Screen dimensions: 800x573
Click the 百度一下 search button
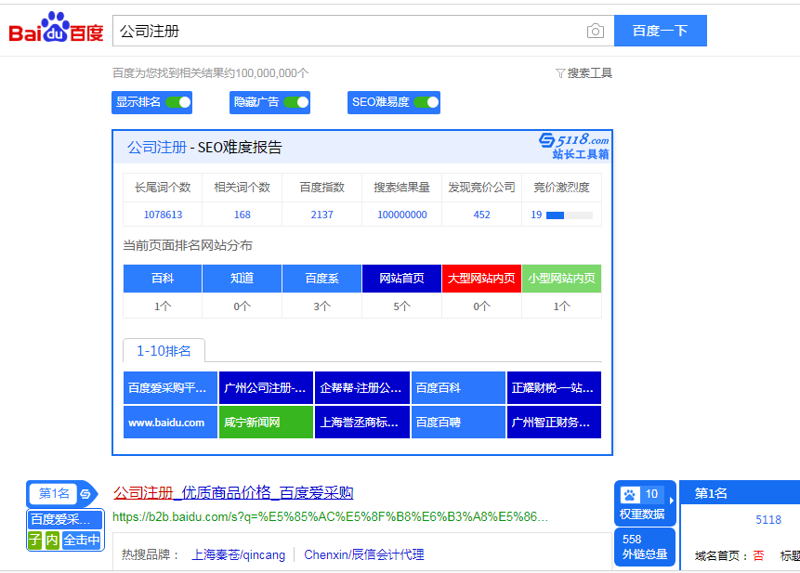[x=660, y=31]
